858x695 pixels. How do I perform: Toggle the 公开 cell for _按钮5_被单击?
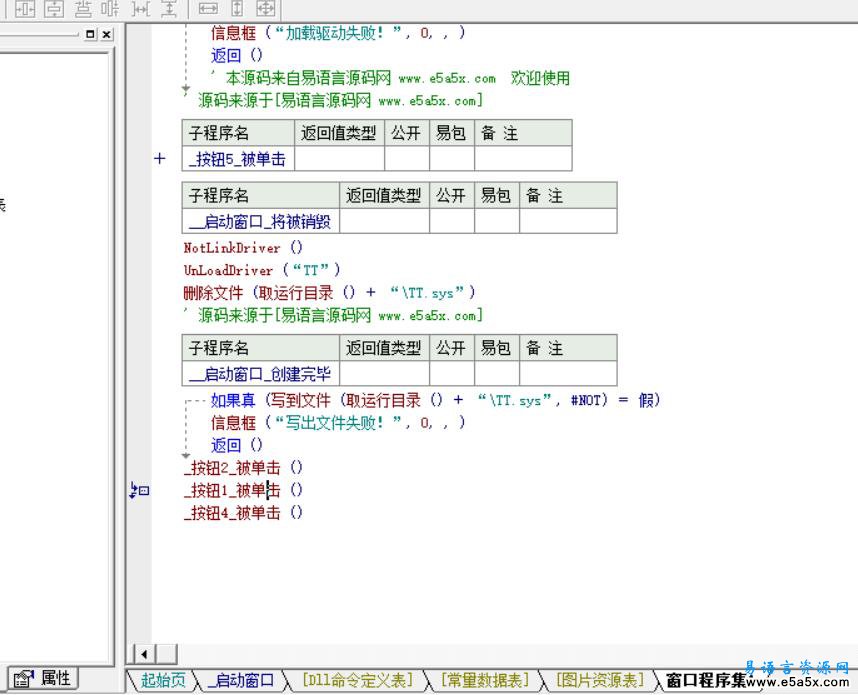pyautogui.click(x=407, y=159)
